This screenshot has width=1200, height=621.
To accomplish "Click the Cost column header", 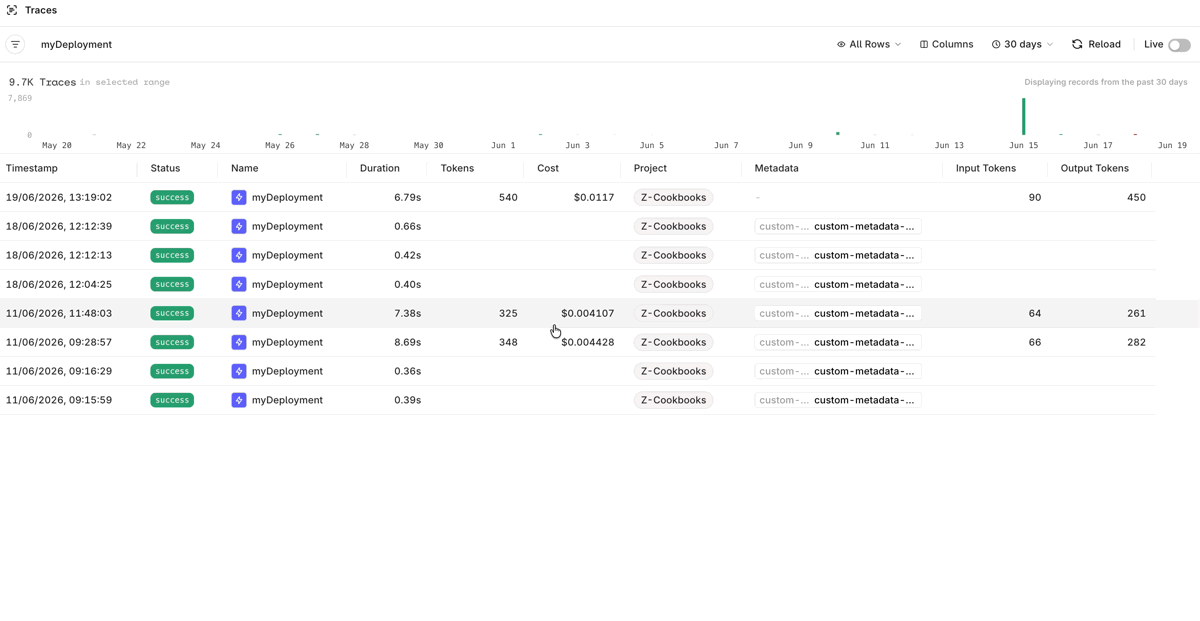I will tap(548, 168).
